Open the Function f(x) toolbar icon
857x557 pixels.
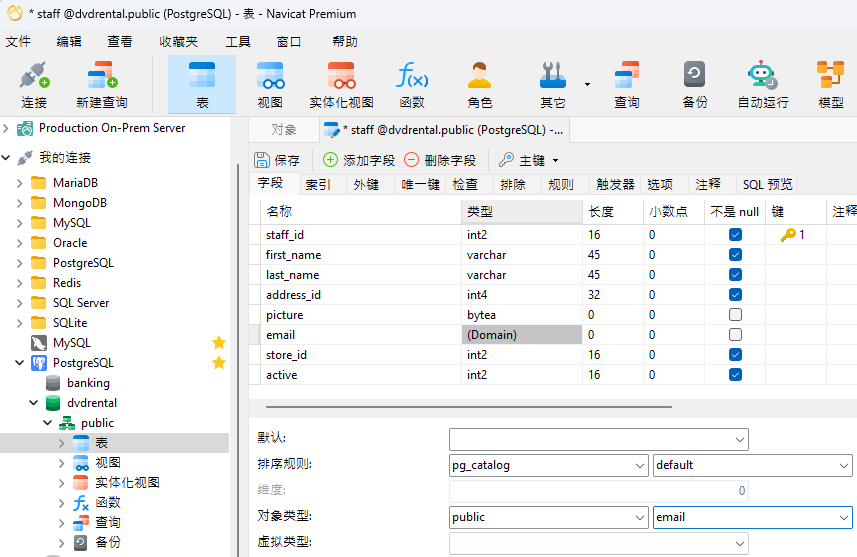tap(412, 75)
